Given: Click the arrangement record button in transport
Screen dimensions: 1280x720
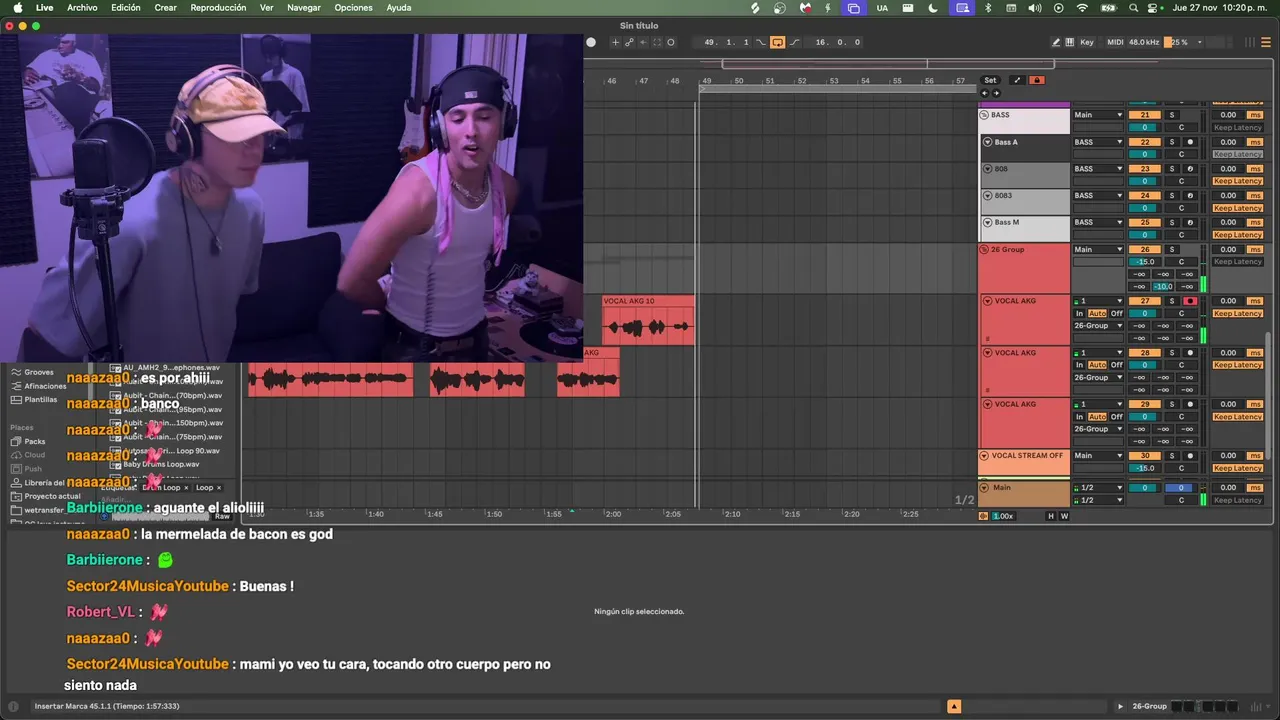Looking at the screenshot, I should click(x=591, y=42).
